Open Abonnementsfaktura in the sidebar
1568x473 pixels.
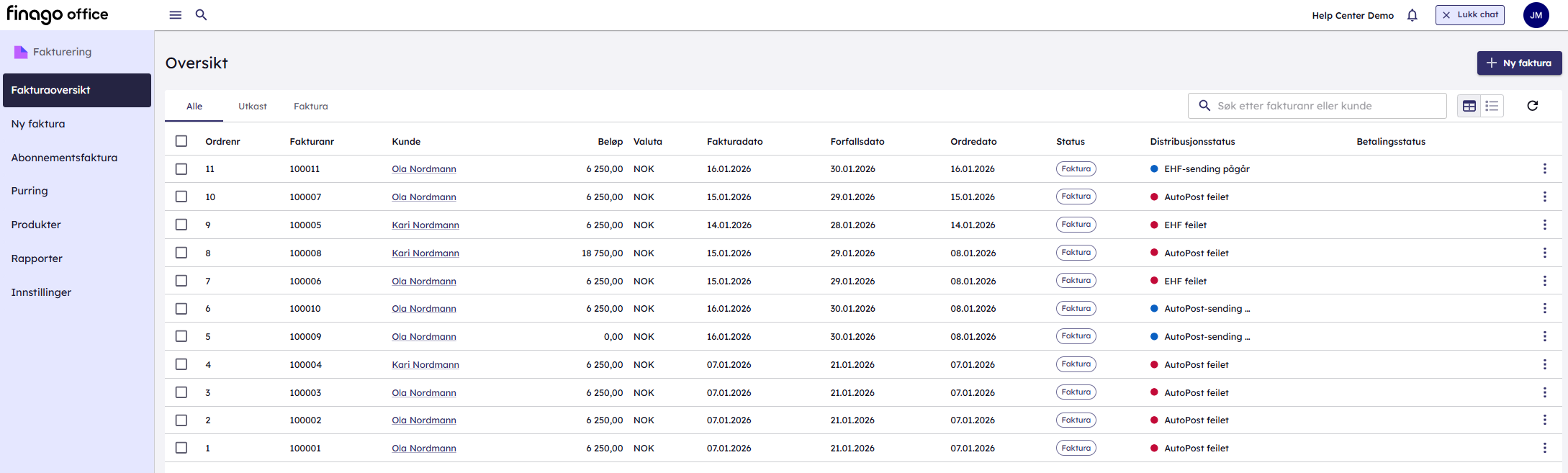(x=64, y=158)
